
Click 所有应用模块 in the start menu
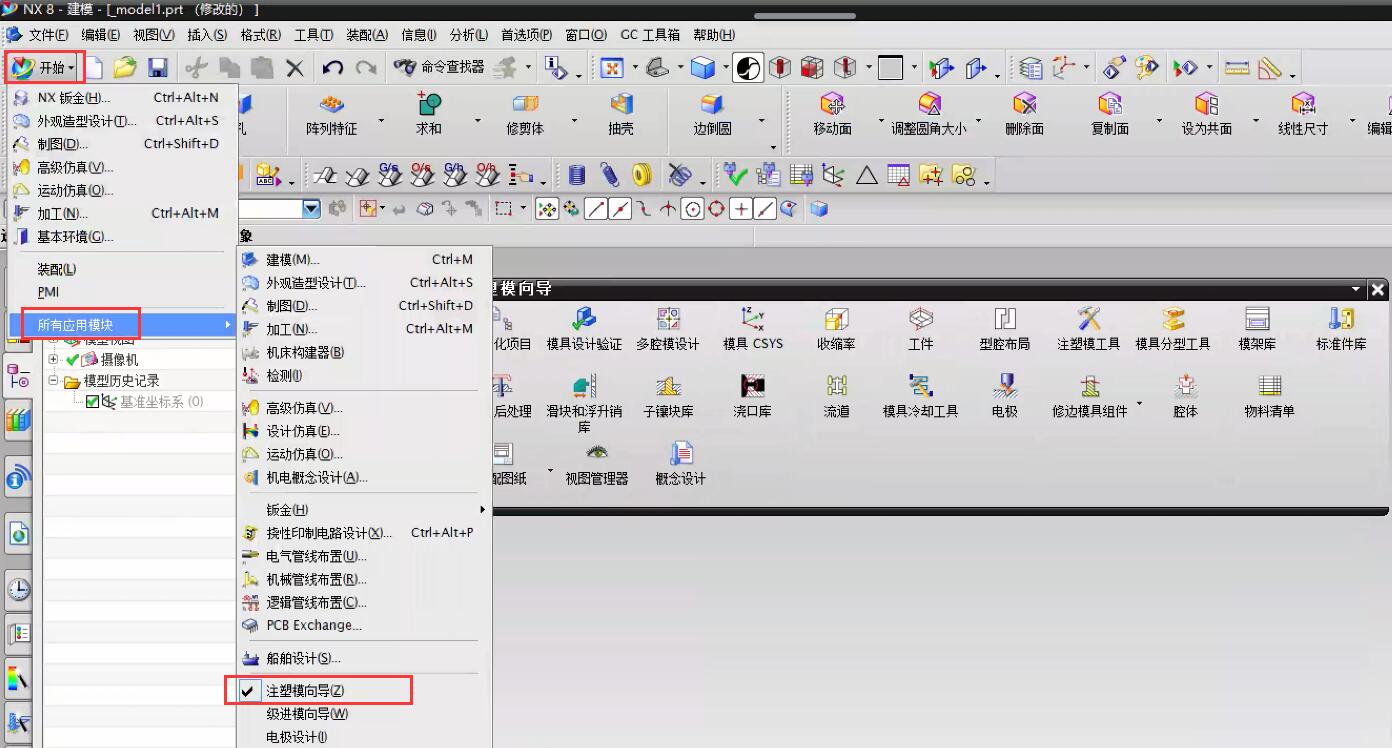(75, 325)
